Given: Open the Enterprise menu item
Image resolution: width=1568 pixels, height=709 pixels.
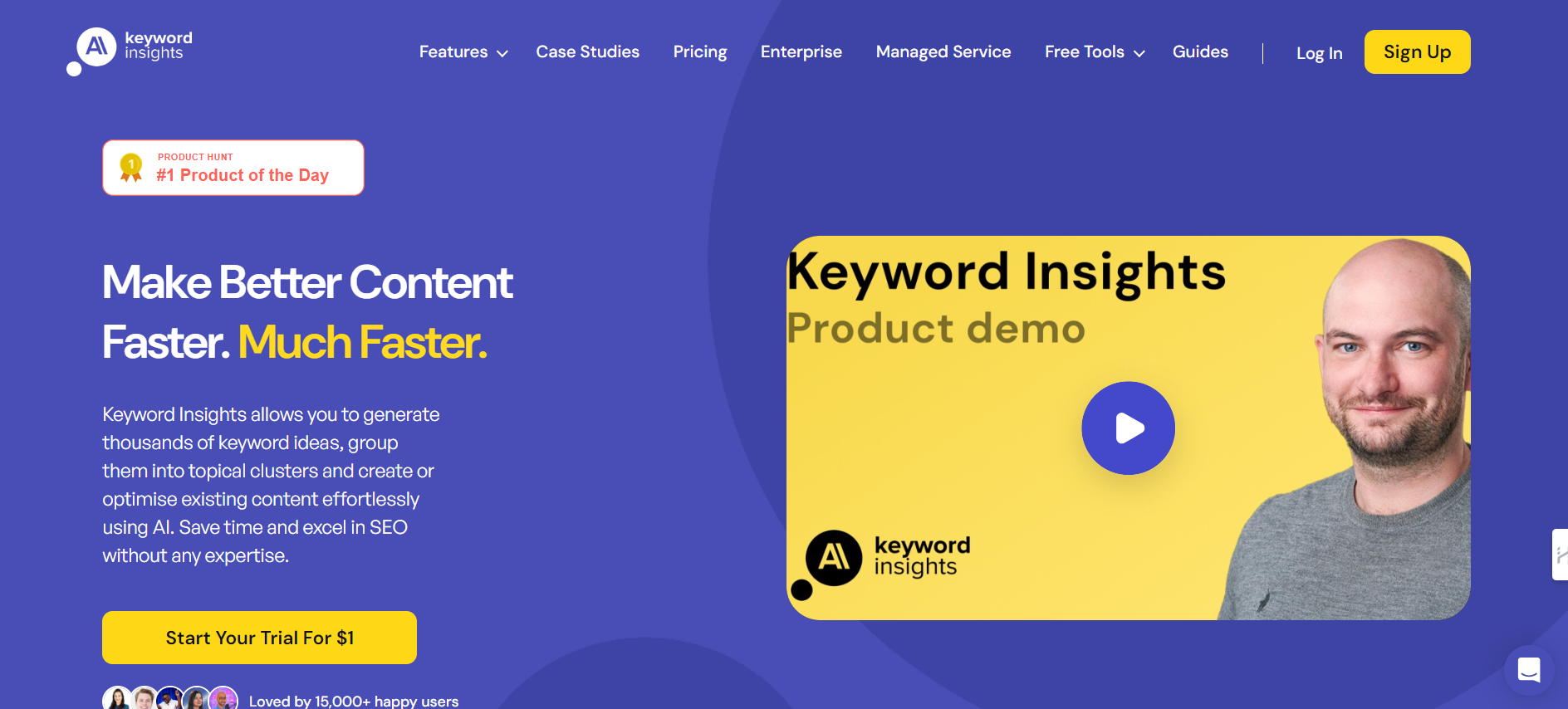Looking at the screenshot, I should click(x=801, y=51).
